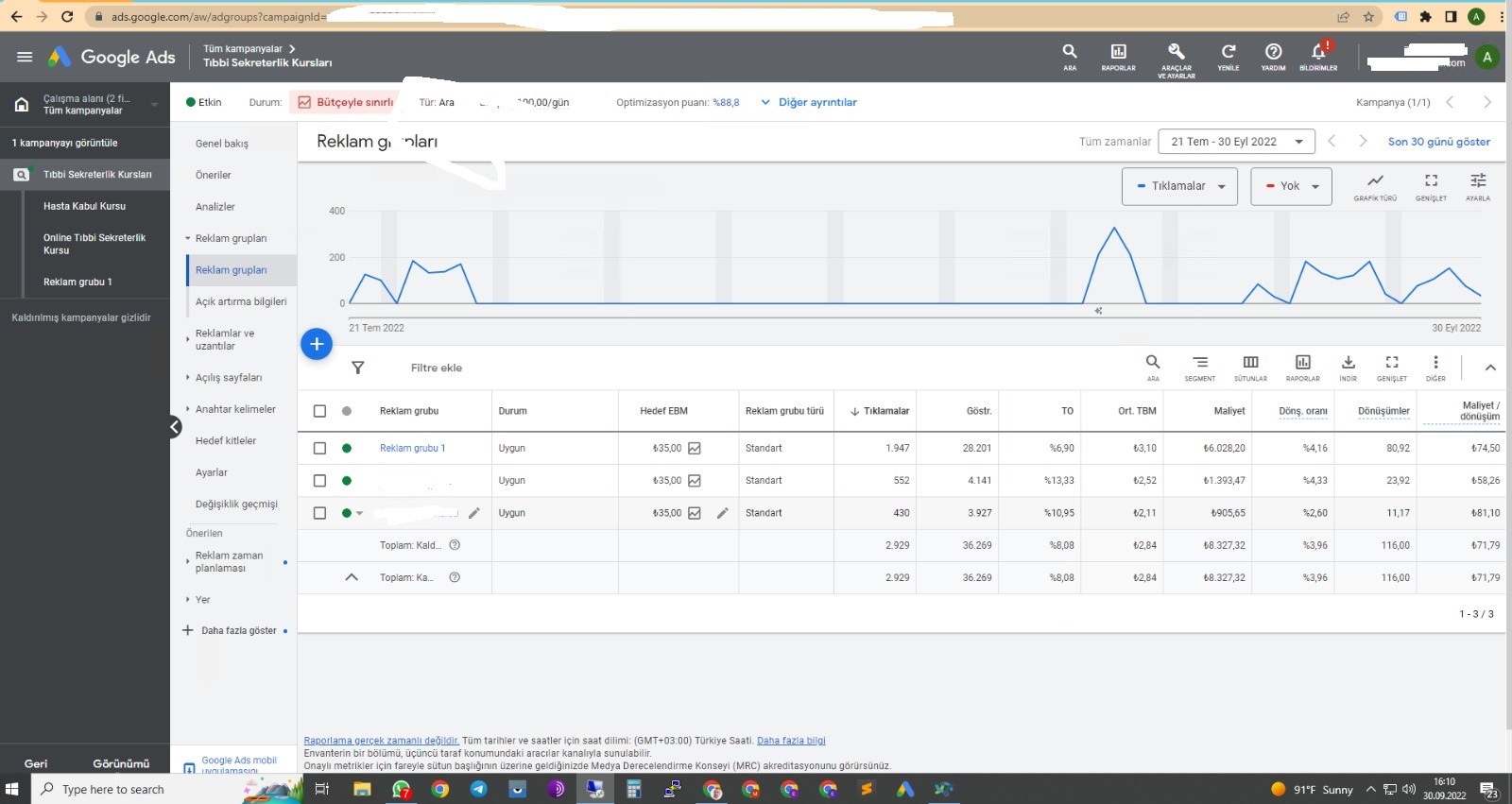1512x804 pixels.
Task: Download table with İNDİR icon
Action: tap(1349, 368)
